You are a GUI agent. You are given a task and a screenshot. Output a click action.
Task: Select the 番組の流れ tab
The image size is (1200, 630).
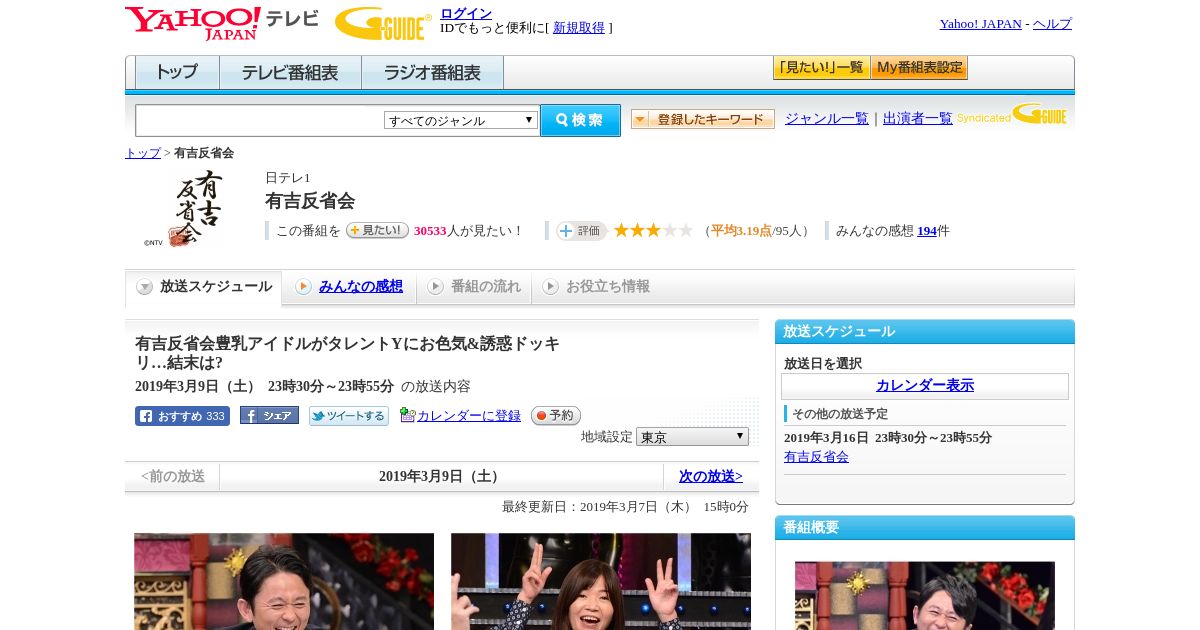pos(474,287)
